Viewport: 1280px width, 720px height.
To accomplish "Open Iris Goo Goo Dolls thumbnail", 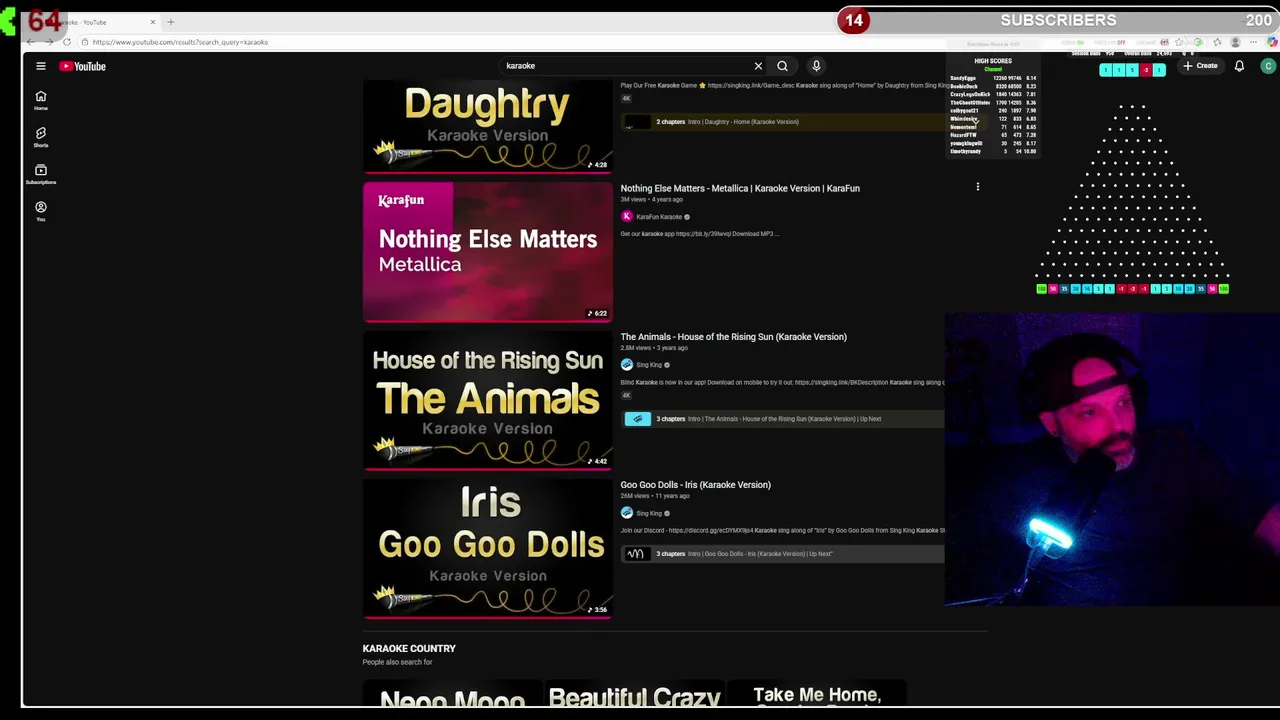I will click(487, 548).
